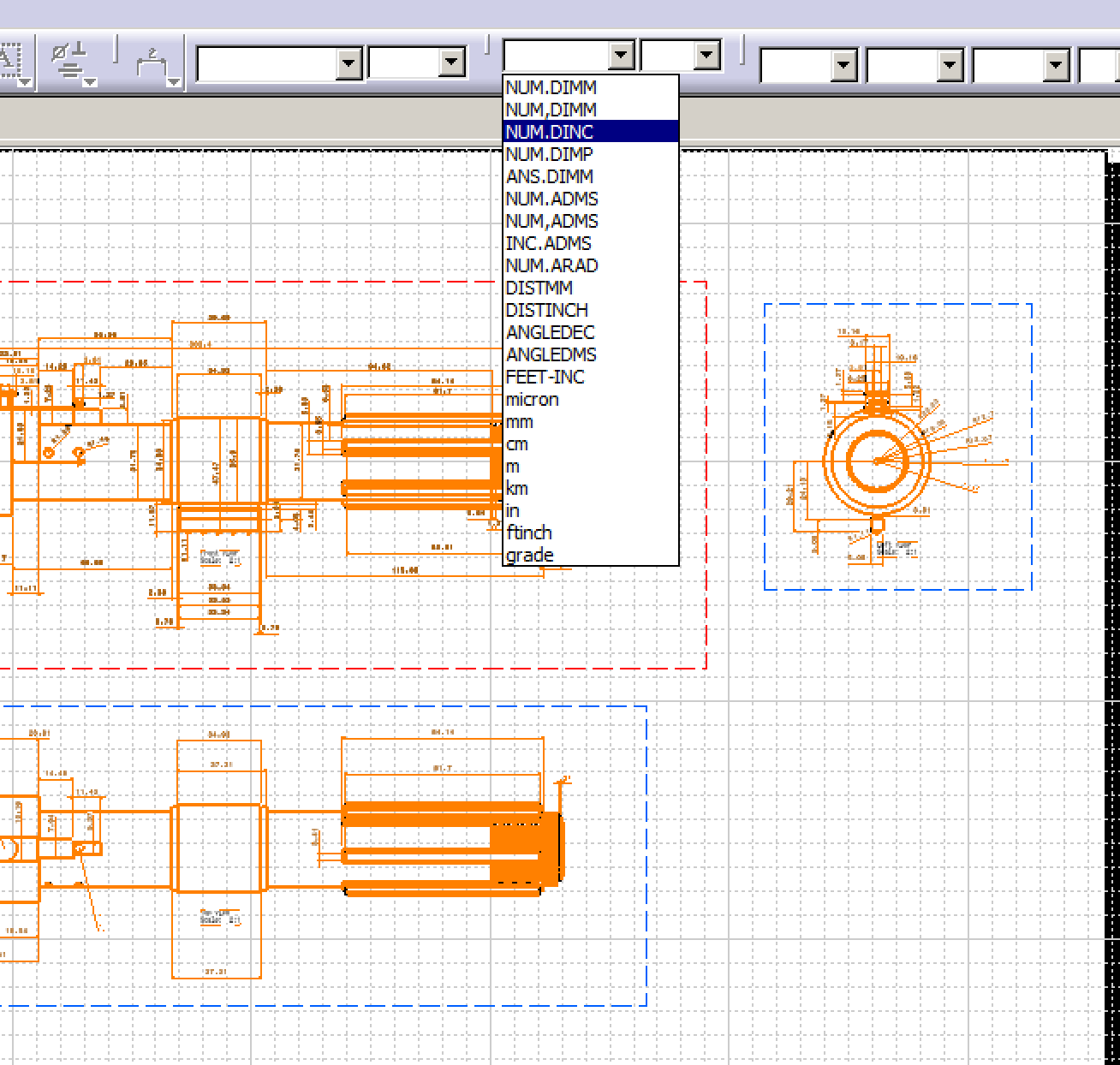Open the flyout arrow under the tolerance tool
Viewport: 1120px width, 1065px height.
pos(88,82)
